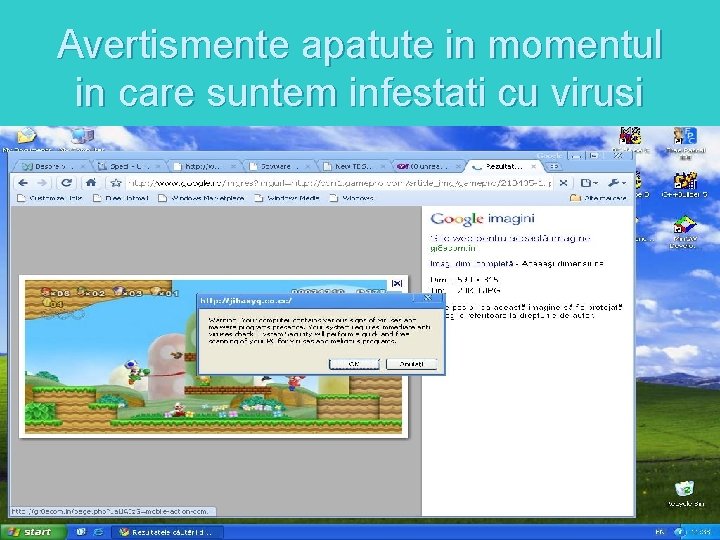The width and height of the screenshot is (720, 540).
Task: Close the Mario image preview frame
Action: click(x=397, y=283)
